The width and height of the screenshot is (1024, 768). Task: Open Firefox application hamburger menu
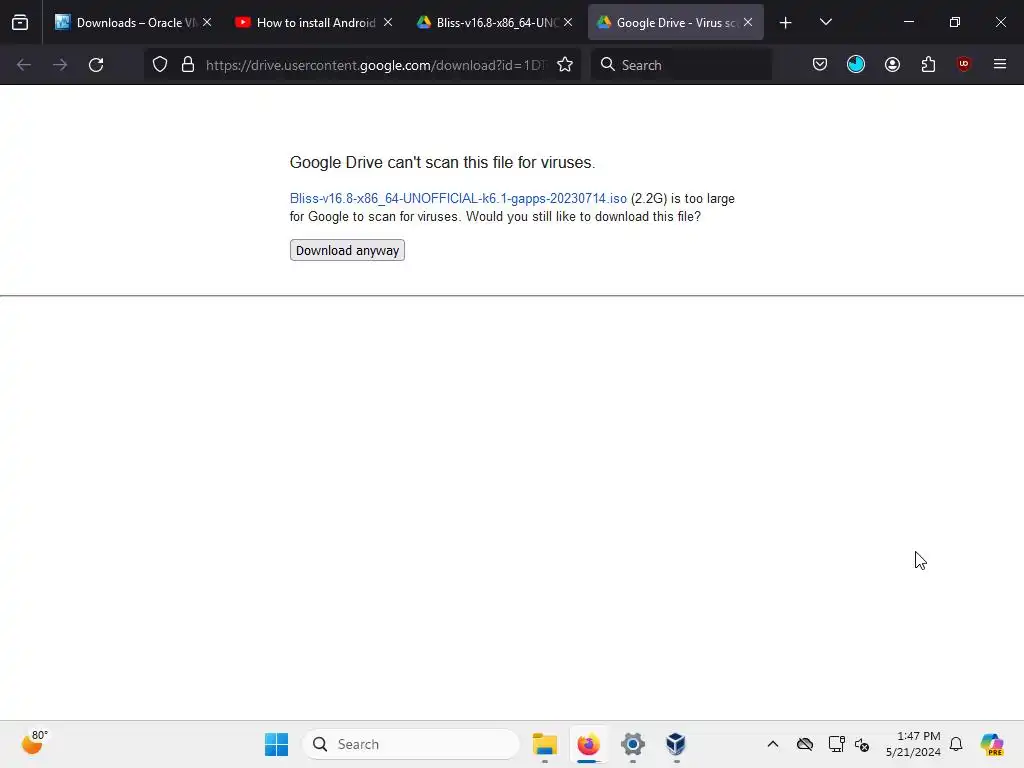point(1000,65)
